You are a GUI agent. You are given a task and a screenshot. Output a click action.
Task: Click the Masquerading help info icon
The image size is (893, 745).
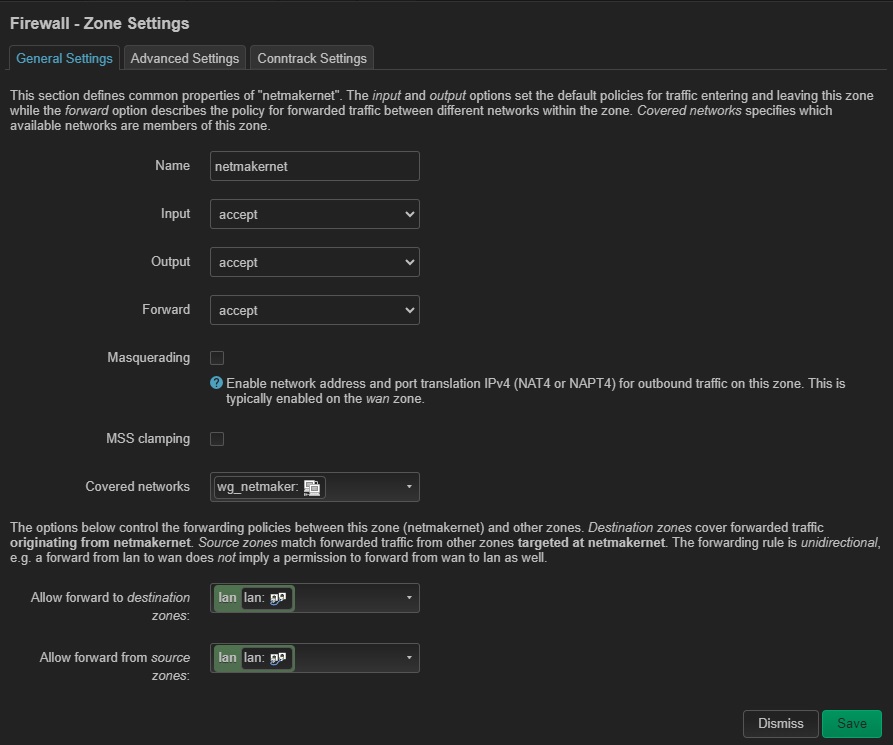pos(216,383)
